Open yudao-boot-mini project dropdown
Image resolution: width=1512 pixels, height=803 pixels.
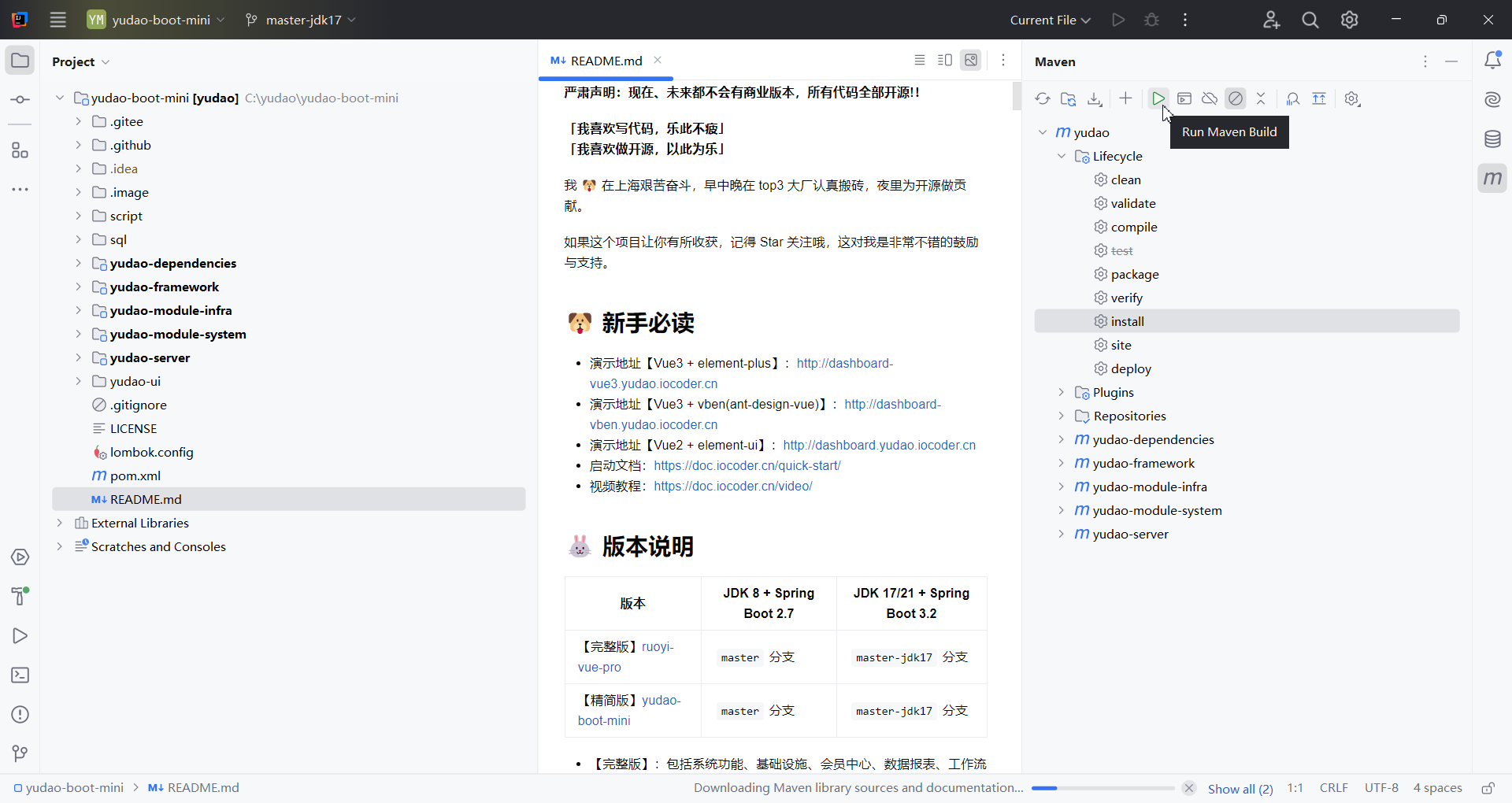(x=156, y=20)
